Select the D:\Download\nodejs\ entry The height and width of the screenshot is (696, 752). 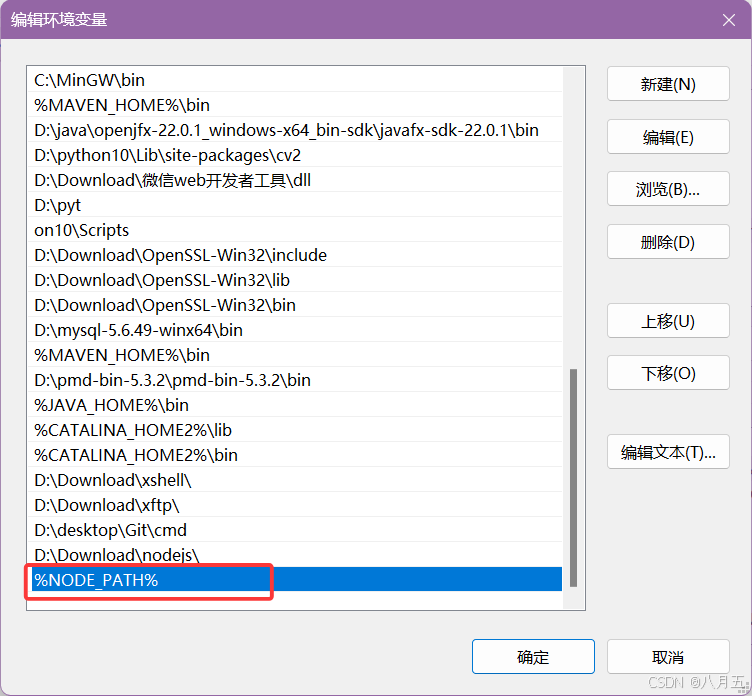click(x=295, y=554)
